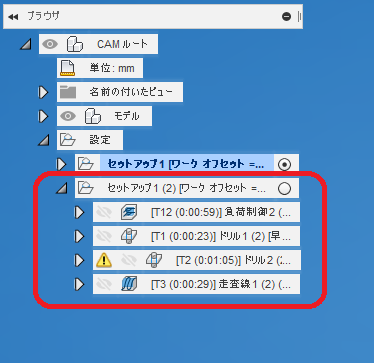The image size is (374, 363).
Task: Click the round minus button in browser header
Action: 286,16
